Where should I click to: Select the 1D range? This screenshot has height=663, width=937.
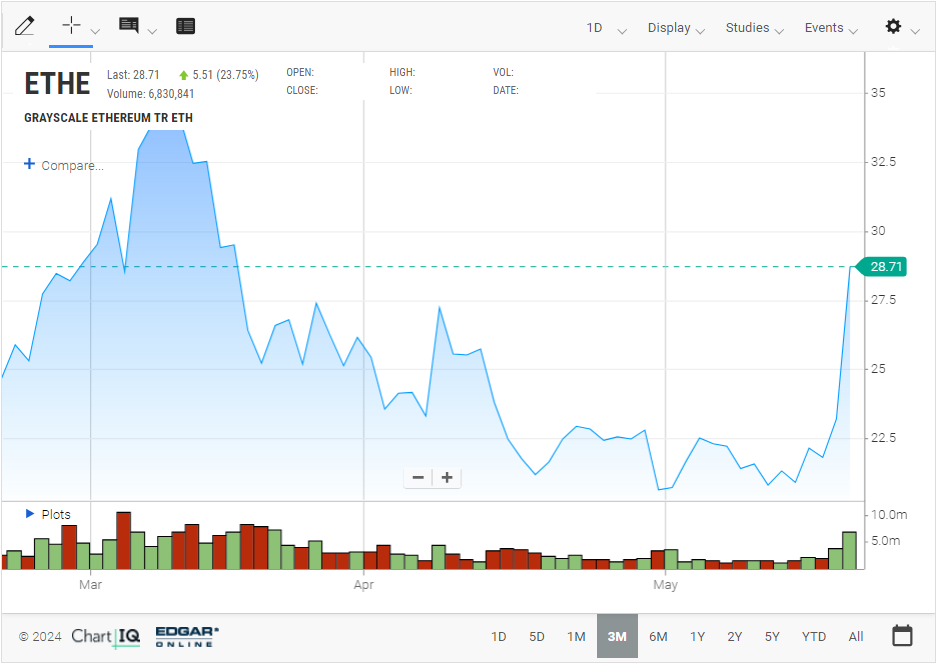[498, 637]
